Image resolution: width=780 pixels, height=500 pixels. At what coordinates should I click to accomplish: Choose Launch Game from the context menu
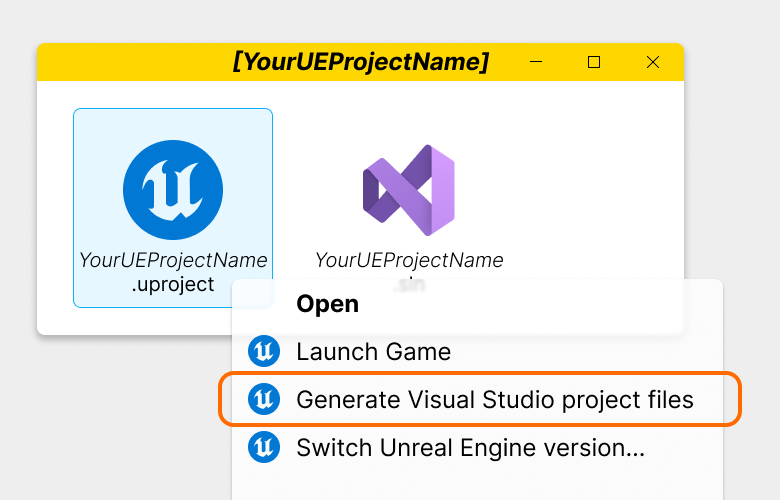[x=374, y=352]
